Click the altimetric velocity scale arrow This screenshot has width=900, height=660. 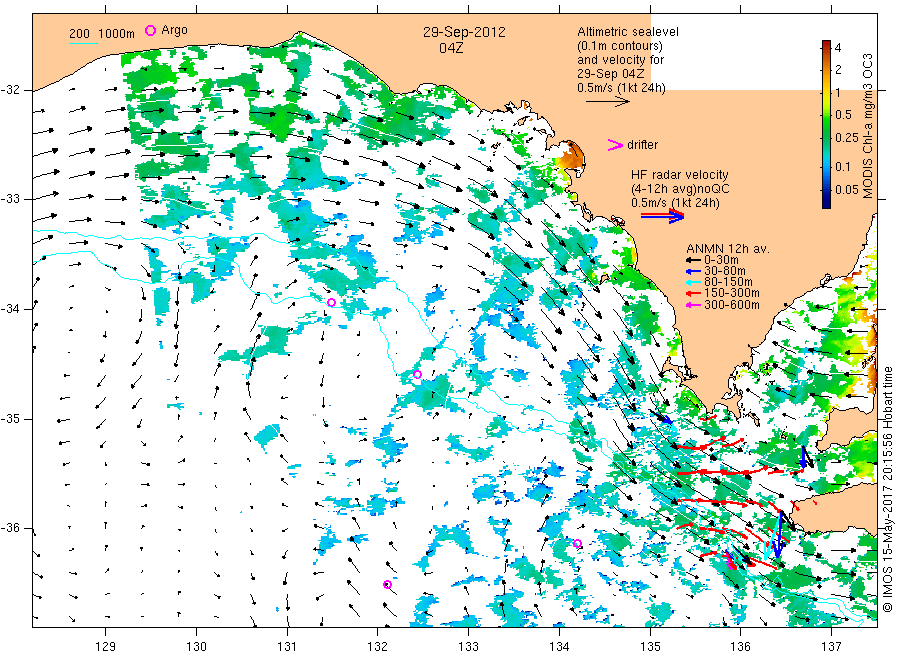(x=607, y=102)
